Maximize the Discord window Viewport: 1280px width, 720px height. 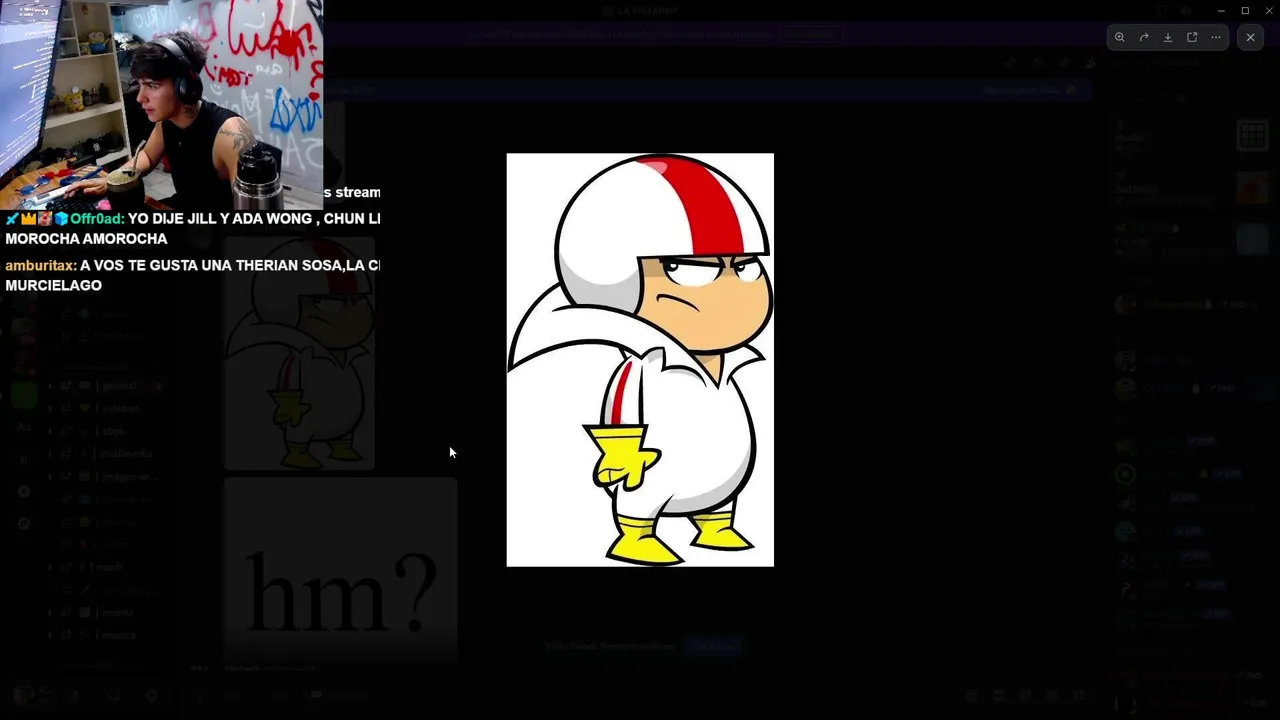1245,10
